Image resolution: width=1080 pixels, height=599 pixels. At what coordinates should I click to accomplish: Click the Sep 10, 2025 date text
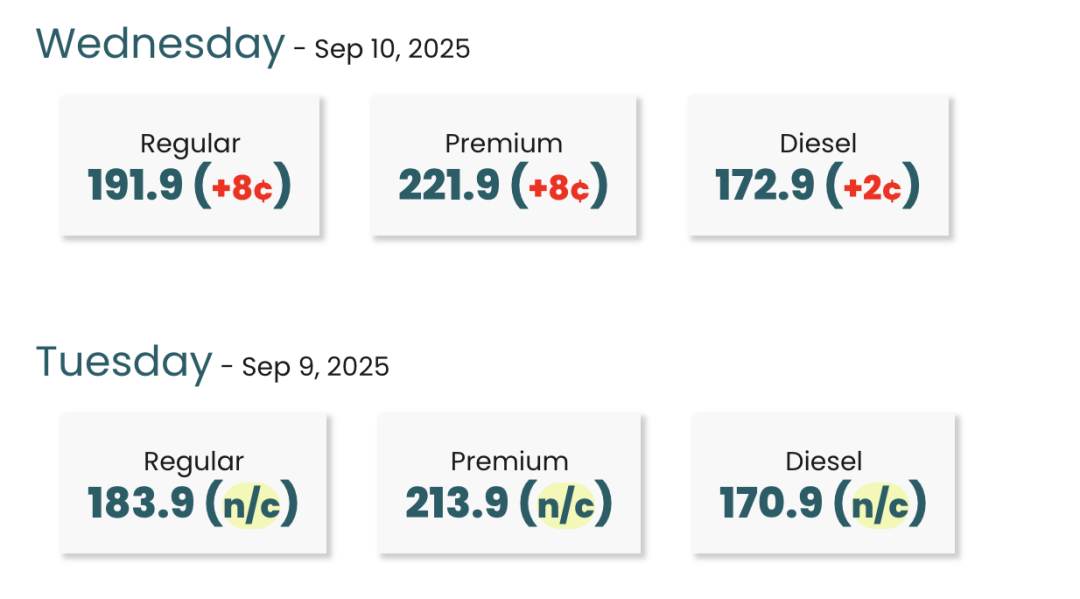[392, 49]
